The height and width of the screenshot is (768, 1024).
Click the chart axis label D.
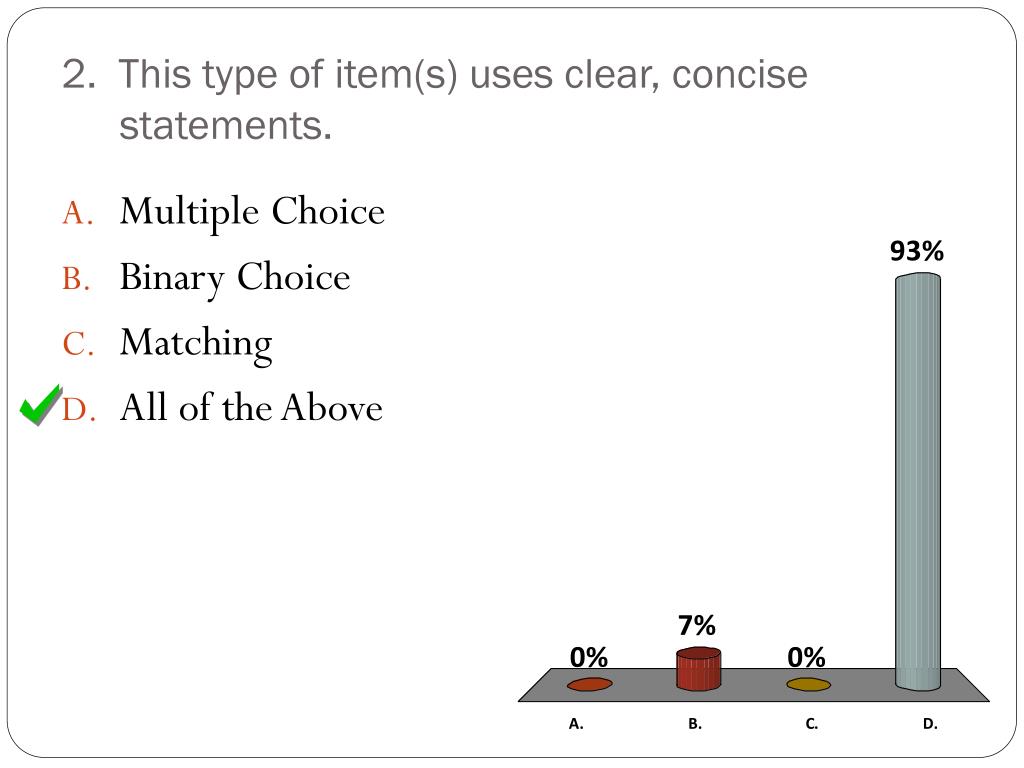[x=930, y=724]
